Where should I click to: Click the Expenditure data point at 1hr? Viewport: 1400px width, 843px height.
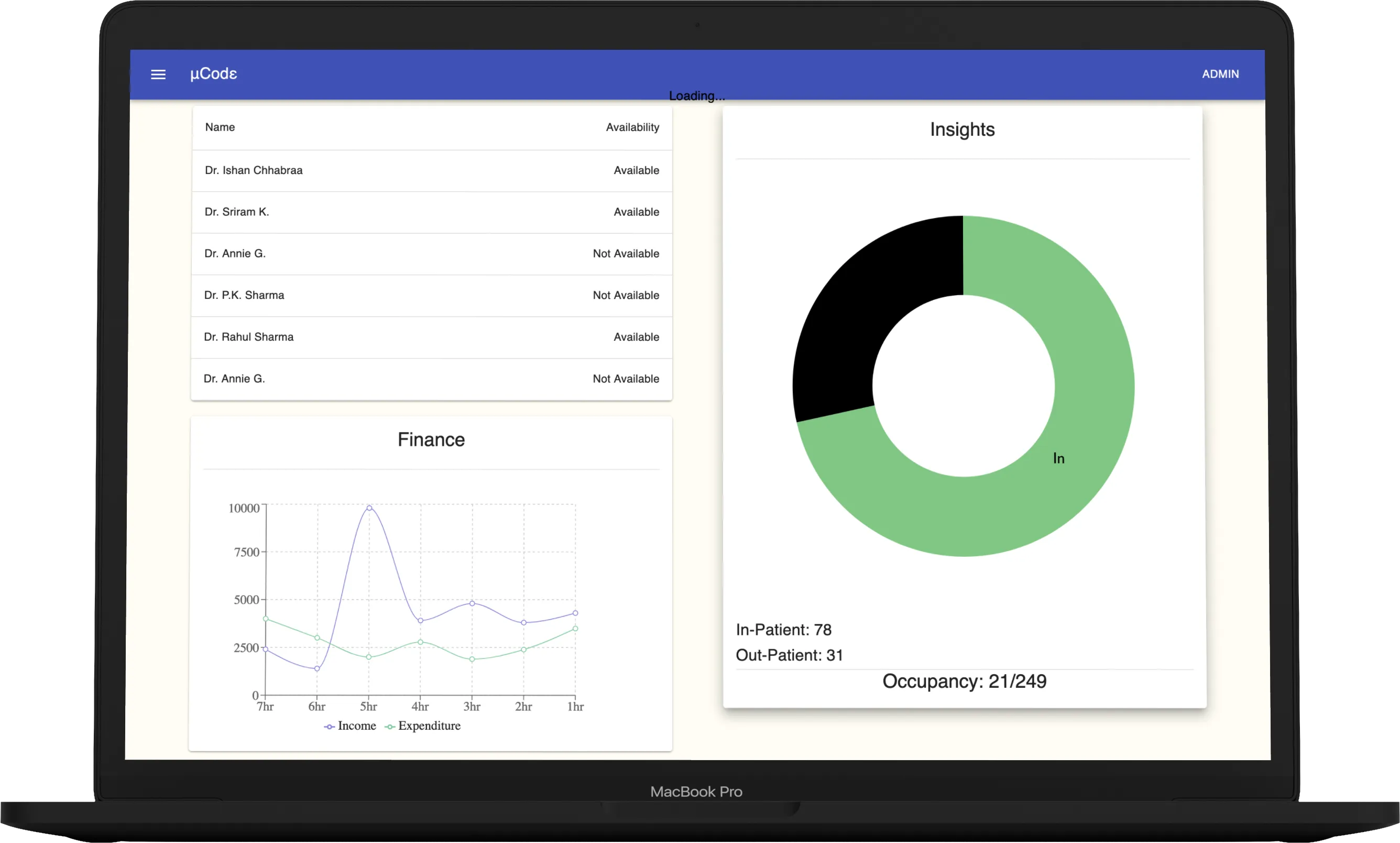tap(575, 628)
